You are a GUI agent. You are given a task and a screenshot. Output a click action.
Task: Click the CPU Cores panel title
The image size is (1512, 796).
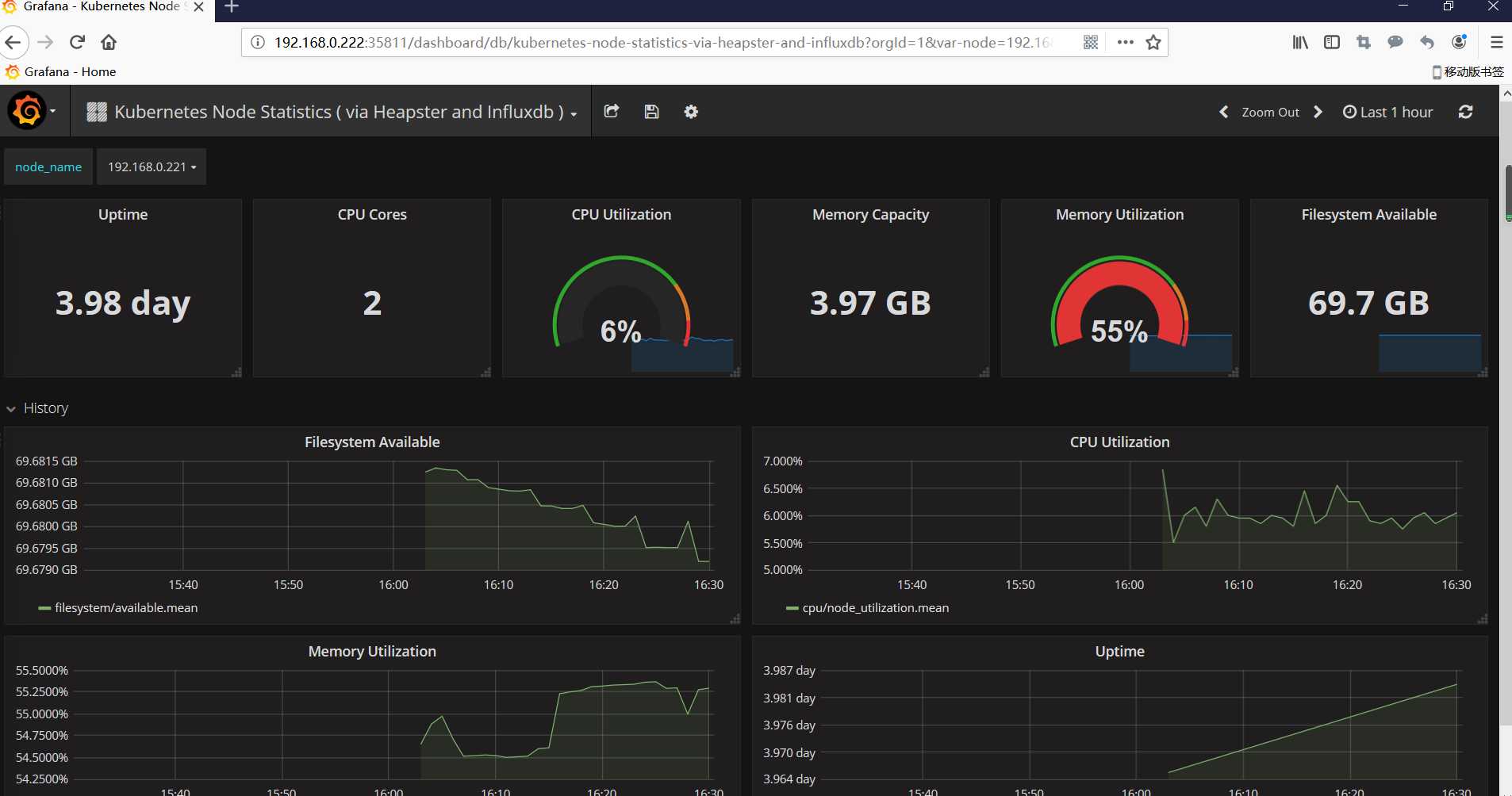(x=372, y=215)
